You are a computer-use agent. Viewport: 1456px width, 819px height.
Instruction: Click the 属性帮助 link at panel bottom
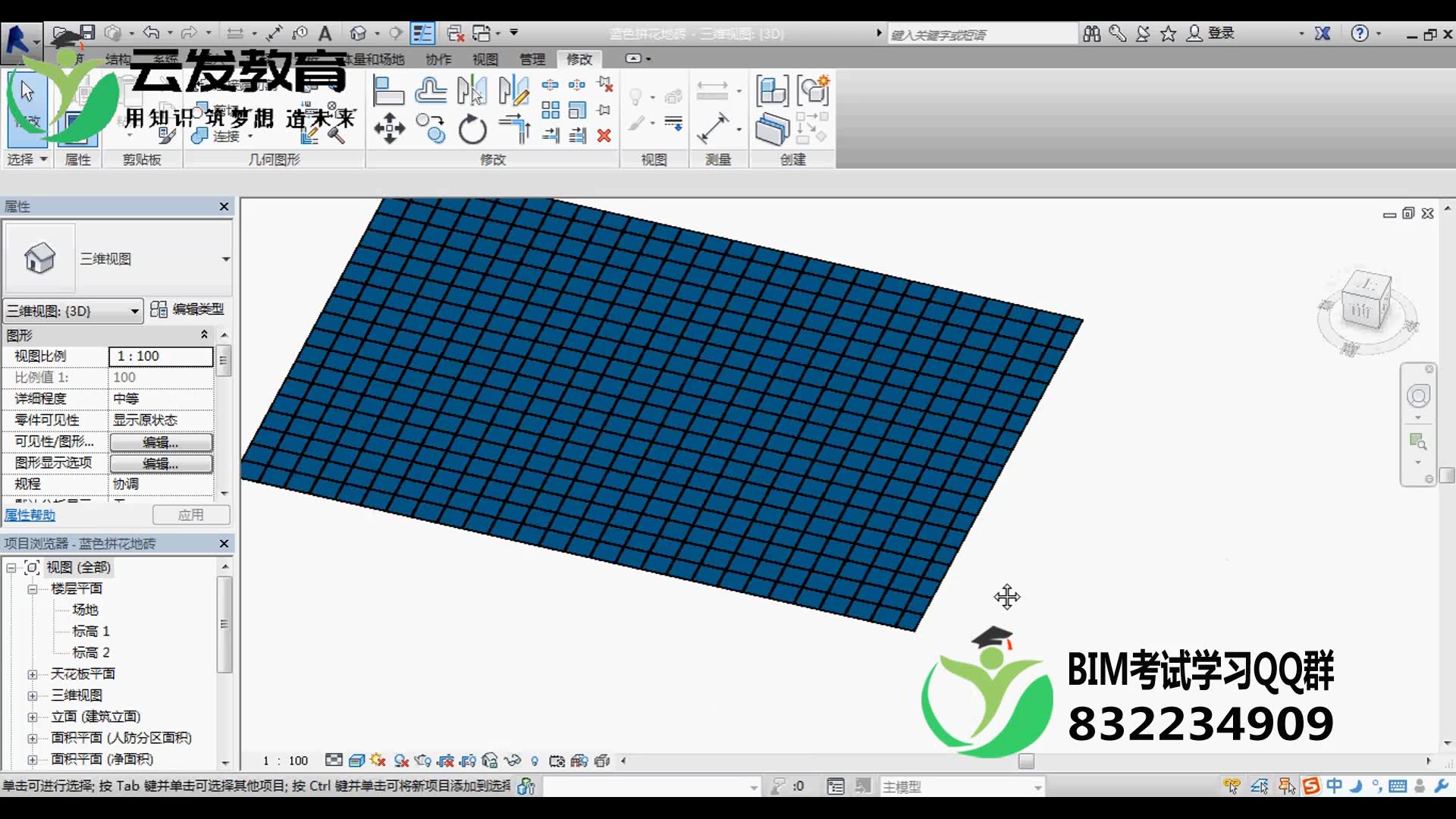tap(30, 515)
